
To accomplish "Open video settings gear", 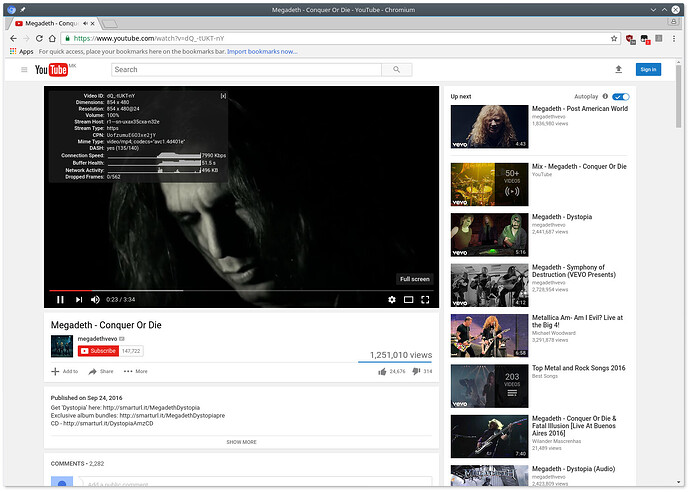I will (392, 299).
